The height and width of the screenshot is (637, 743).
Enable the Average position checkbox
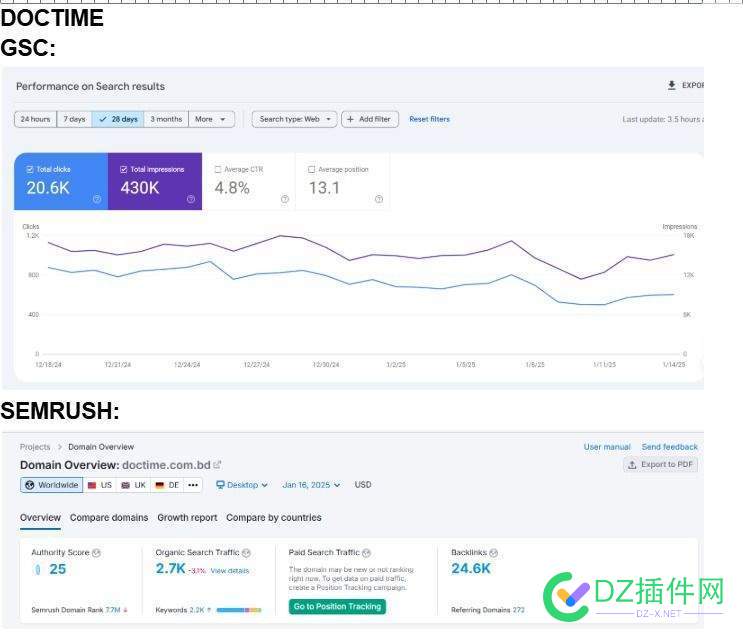pyautogui.click(x=312, y=169)
